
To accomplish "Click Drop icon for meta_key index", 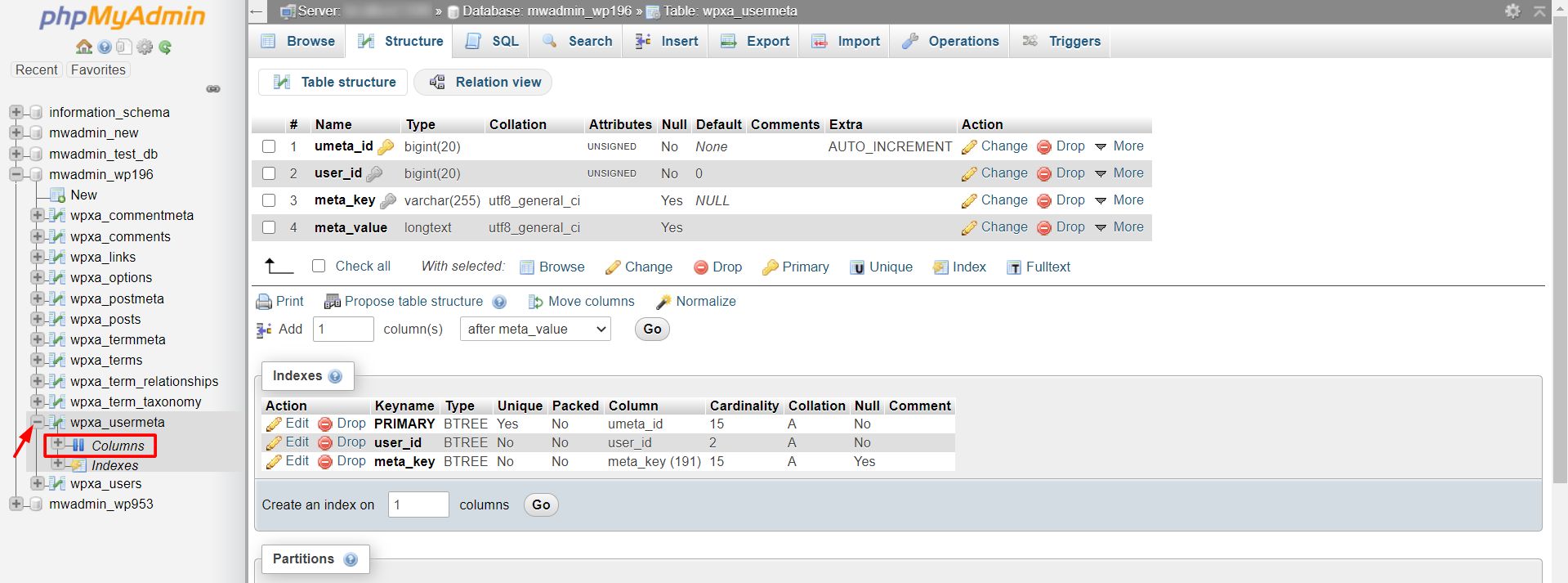I will pyautogui.click(x=324, y=462).
